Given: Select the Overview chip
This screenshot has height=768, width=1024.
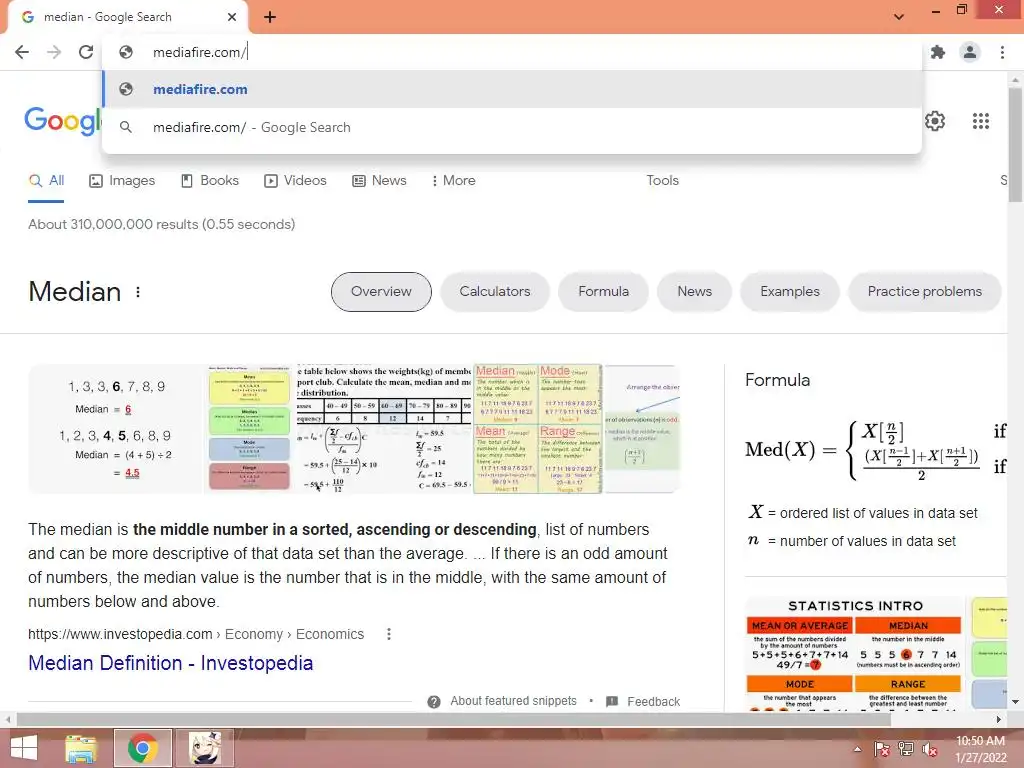Looking at the screenshot, I should pos(381,292).
